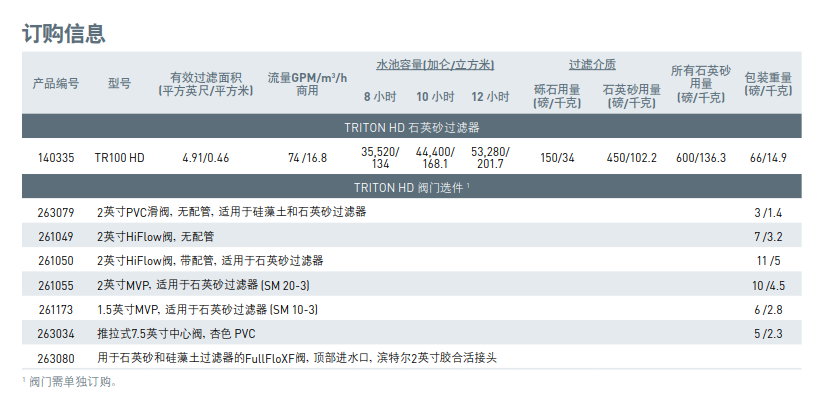
Task: Click the 450/102.2 sand value
Action: (632, 158)
